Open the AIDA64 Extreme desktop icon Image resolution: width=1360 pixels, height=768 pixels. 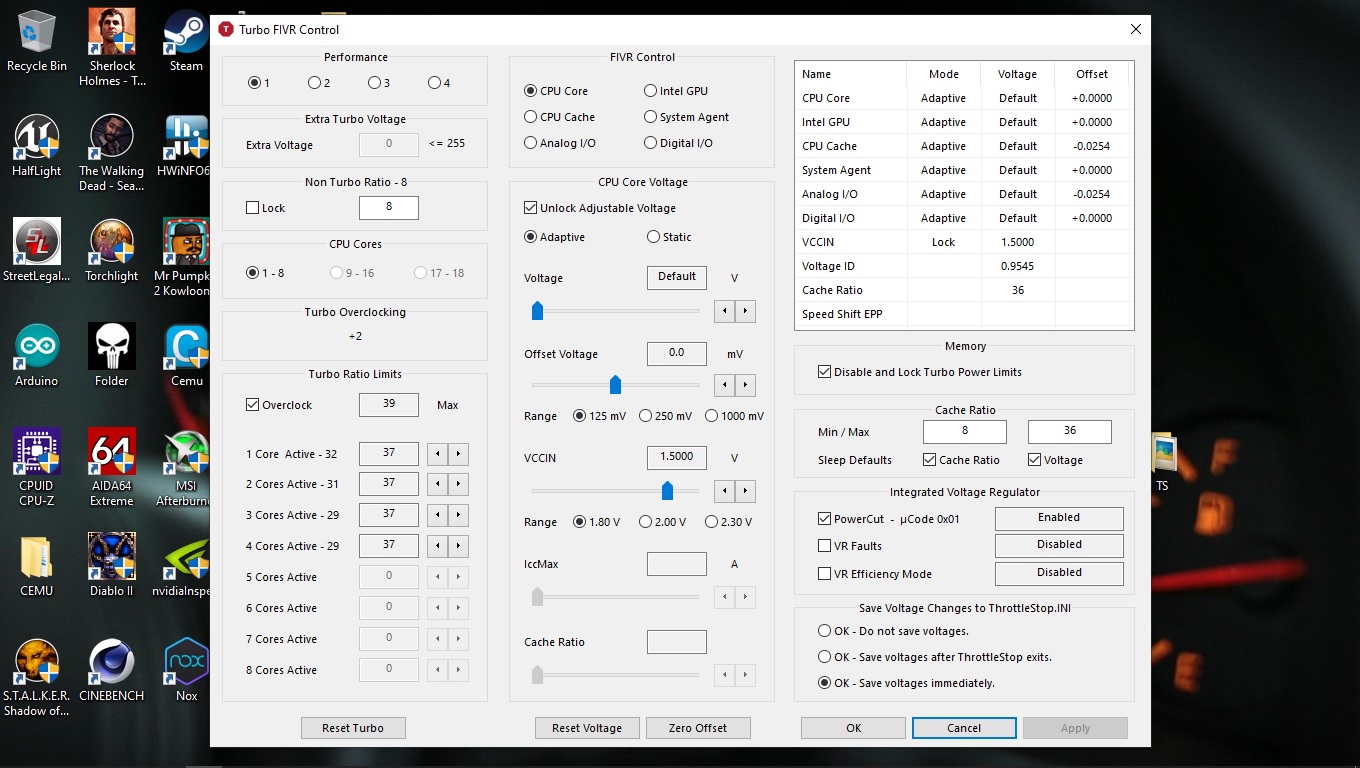[112, 453]
